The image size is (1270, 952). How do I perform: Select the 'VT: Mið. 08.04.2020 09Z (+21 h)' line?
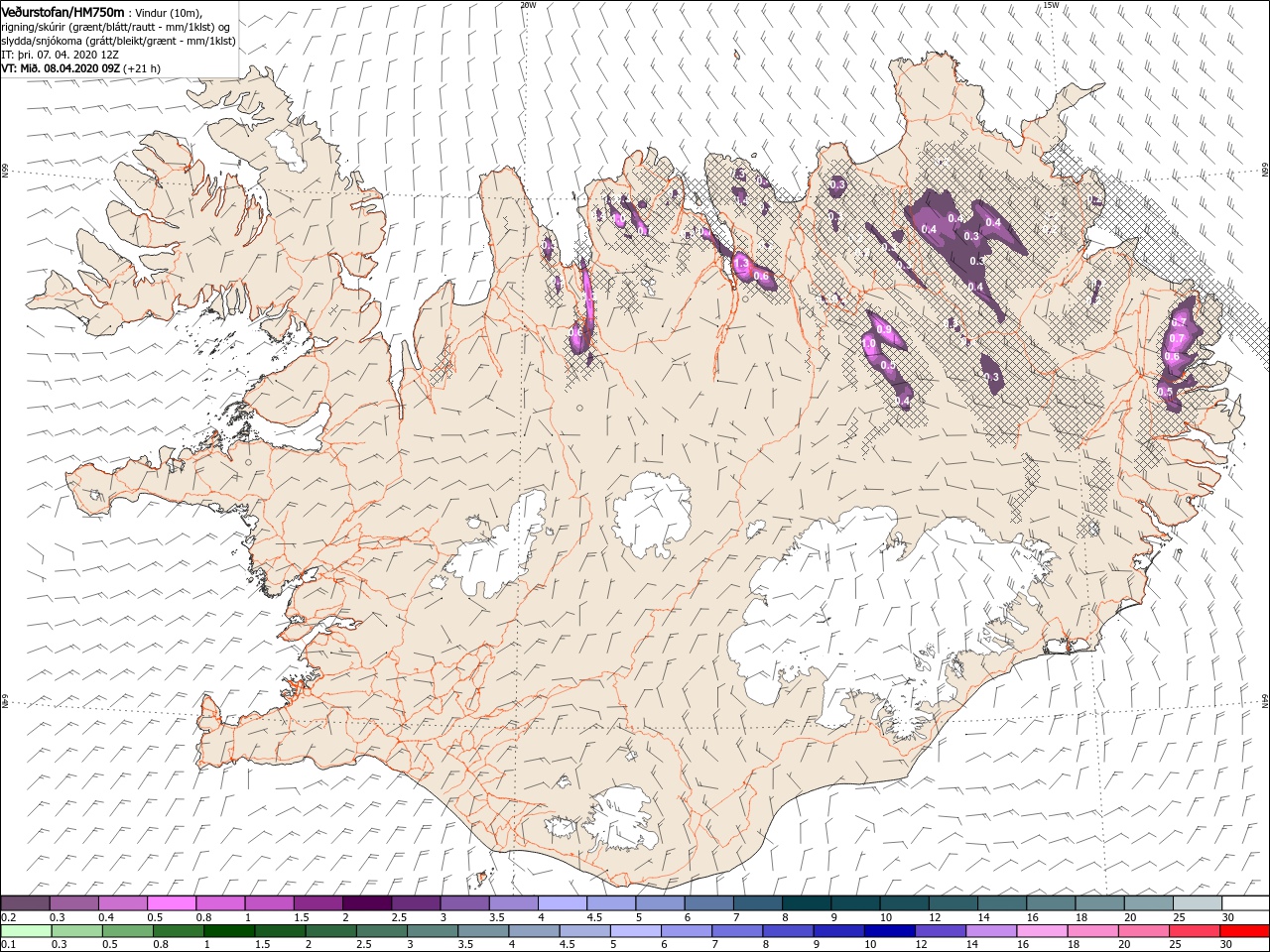[81, 68]
